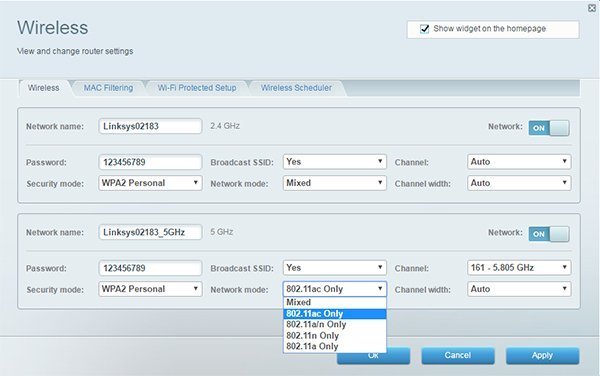
Task: Open the 2.4 GHz Network mode Mixed dropdown
Action: [x=334, y=183]
